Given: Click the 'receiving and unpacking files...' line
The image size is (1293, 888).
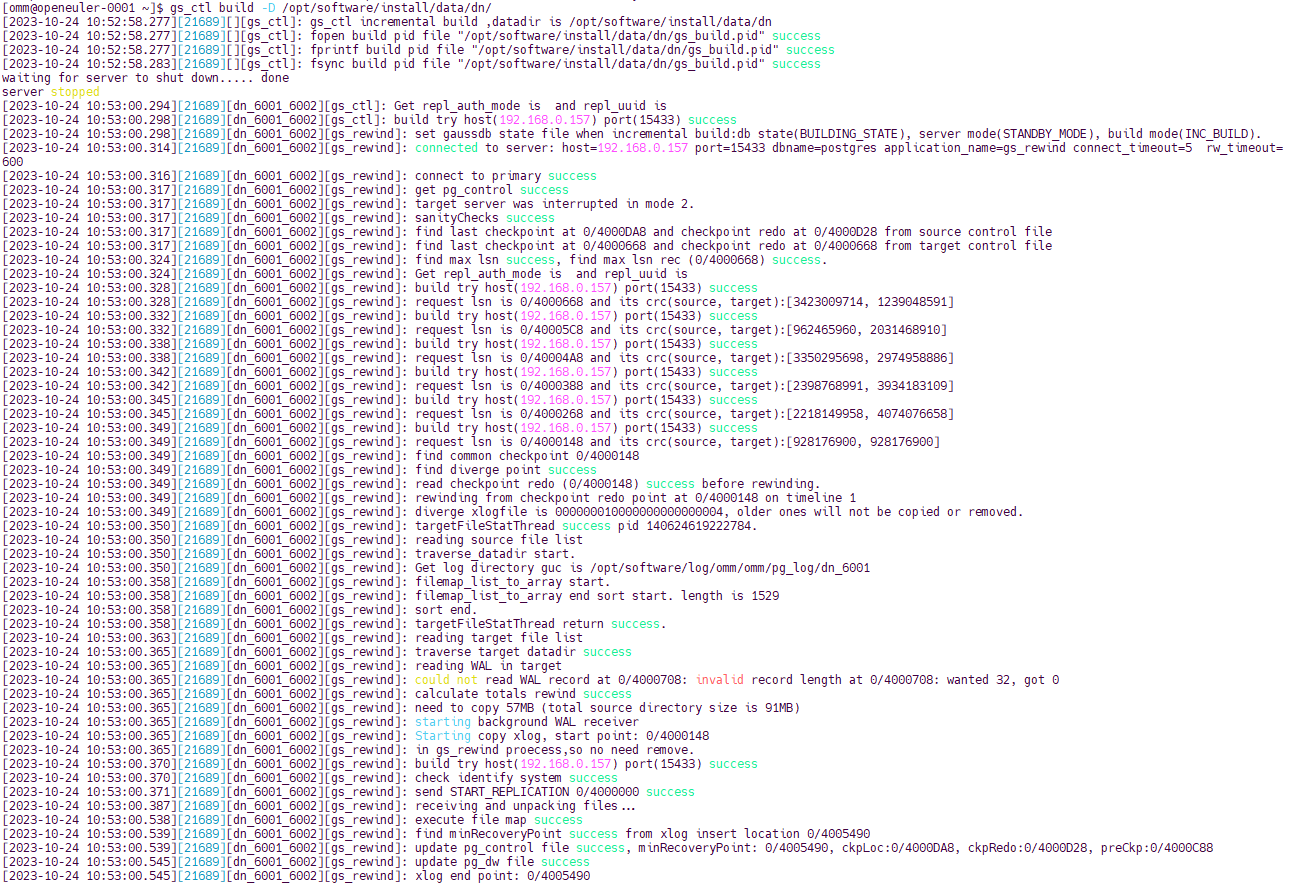Looking at the screenshot, I should click(x=319, y=805).
